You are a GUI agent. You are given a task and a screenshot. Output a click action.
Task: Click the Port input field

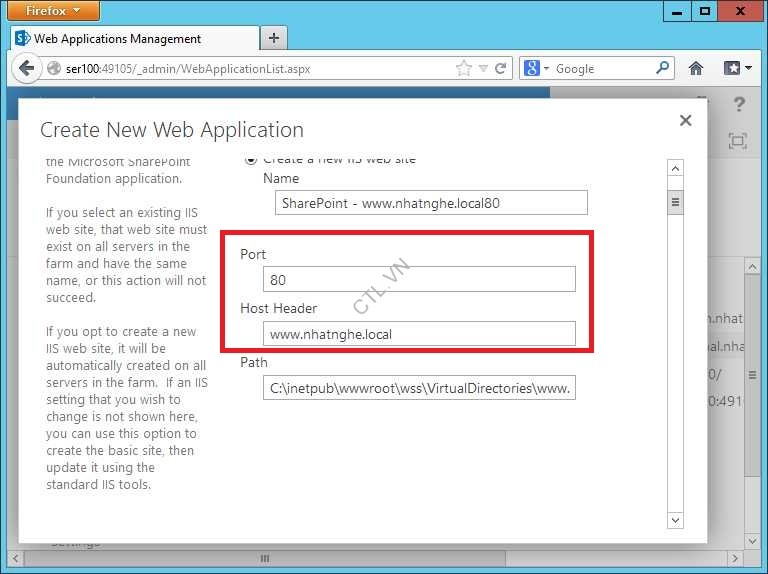[419, 279]
